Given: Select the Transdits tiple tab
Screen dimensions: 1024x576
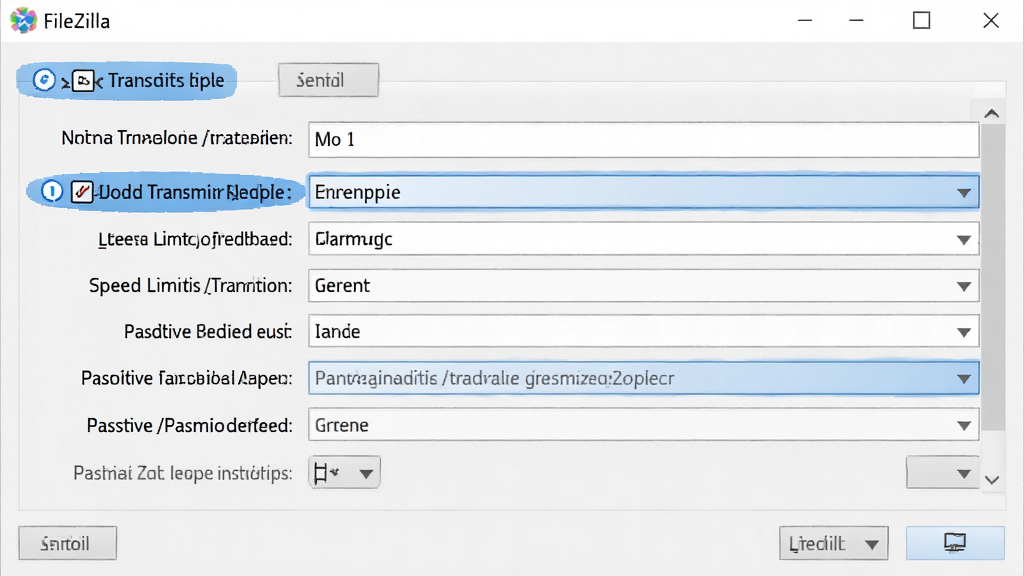Looking at the screenshot, I should point(127,81).
